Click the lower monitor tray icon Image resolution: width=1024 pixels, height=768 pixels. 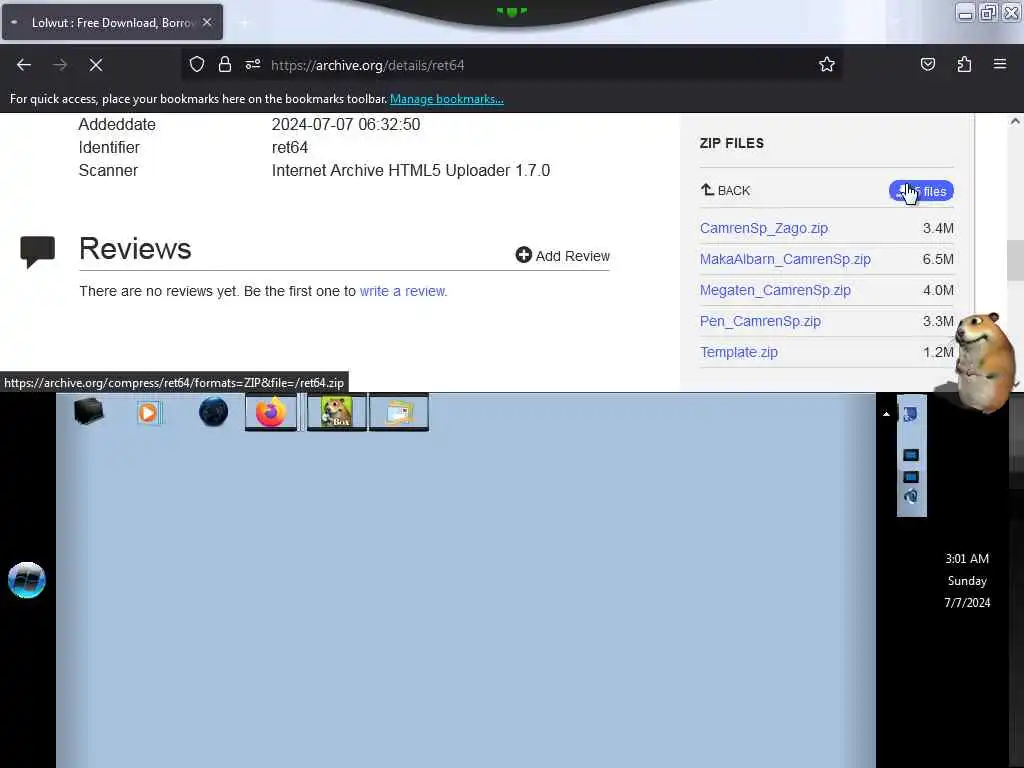911,477
